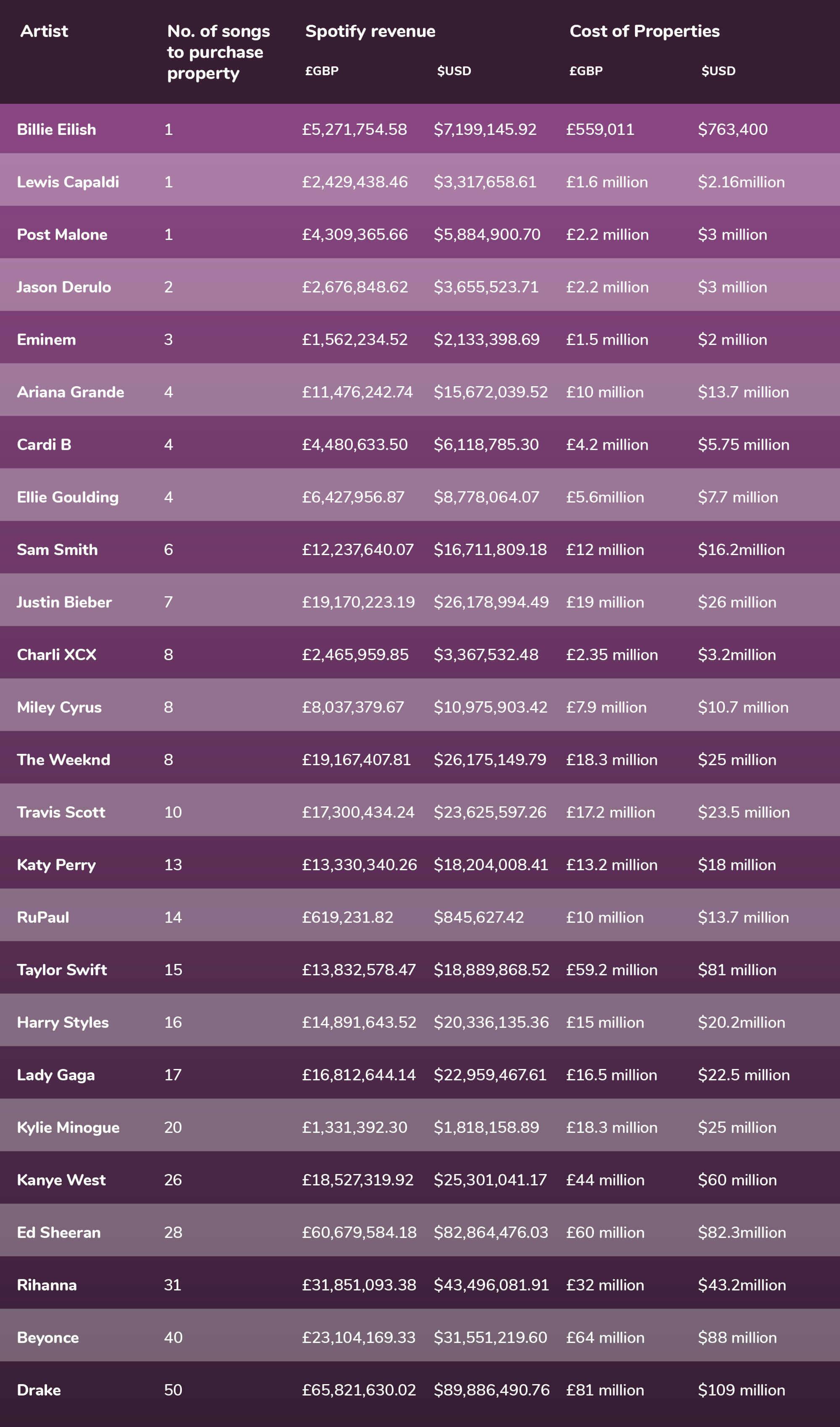Select Lewis Capaldi's £2,429,438.46 revenue cell
This screenshot has height=1427, width=840.
tap(354, 182)
